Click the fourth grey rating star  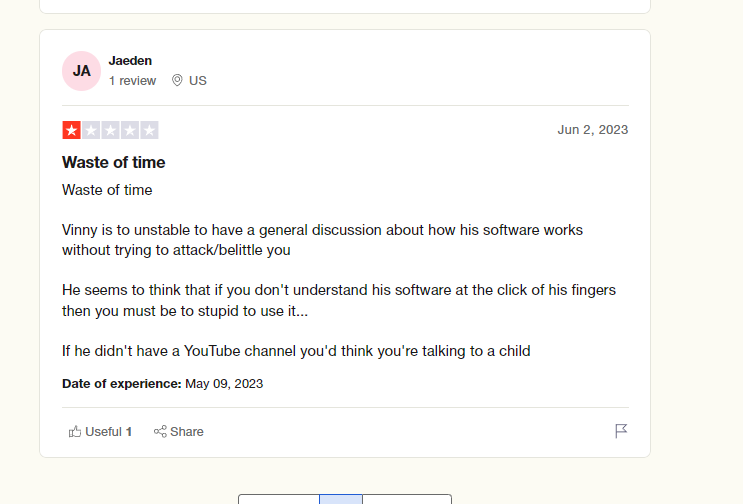(130, 130)
